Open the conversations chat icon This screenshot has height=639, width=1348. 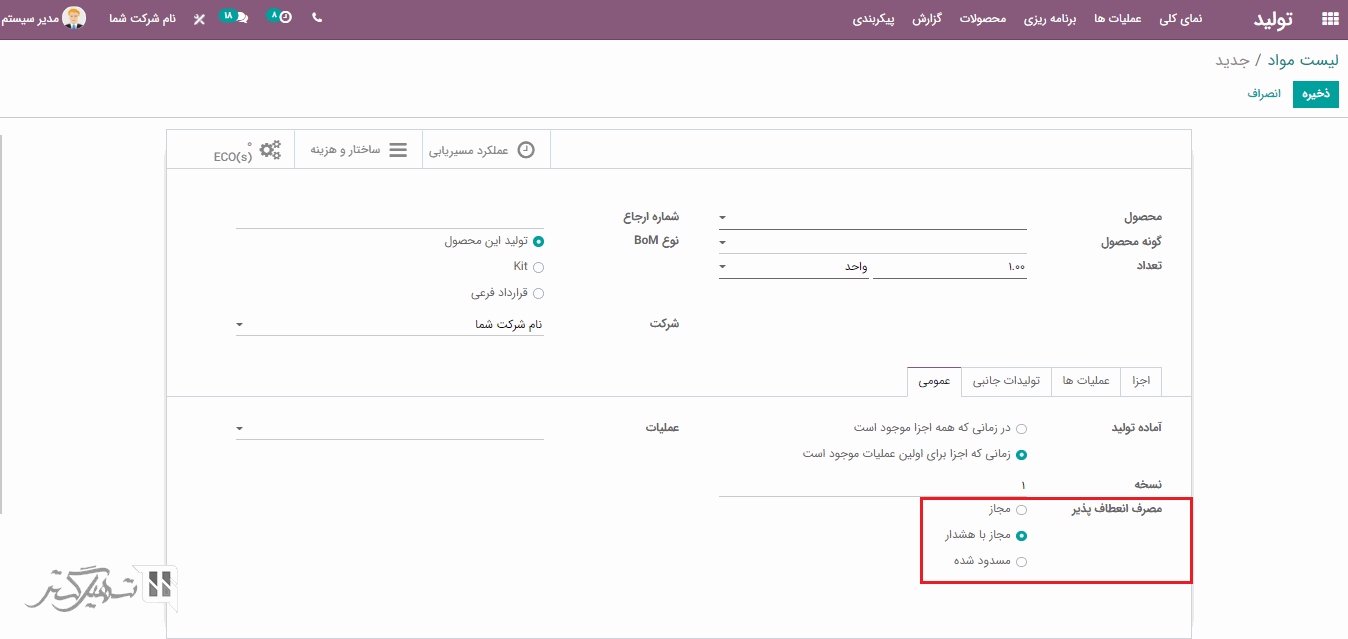[241, 18]
